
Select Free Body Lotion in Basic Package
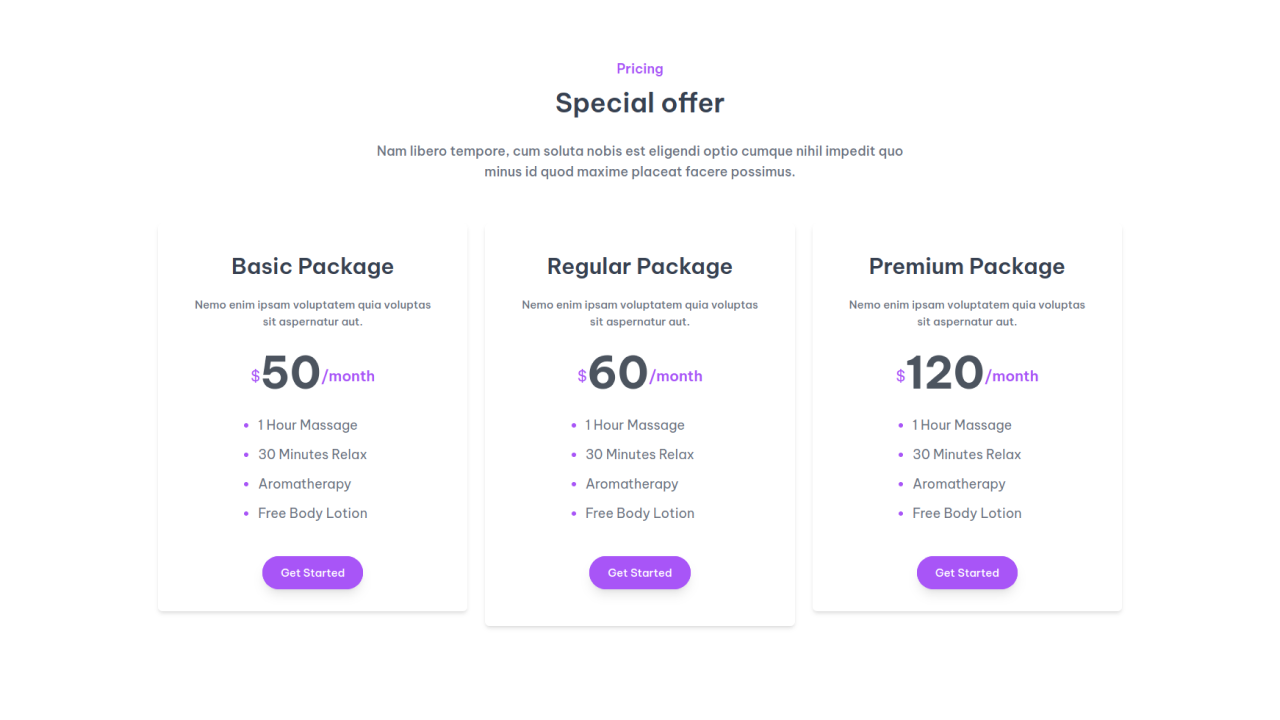312,512
